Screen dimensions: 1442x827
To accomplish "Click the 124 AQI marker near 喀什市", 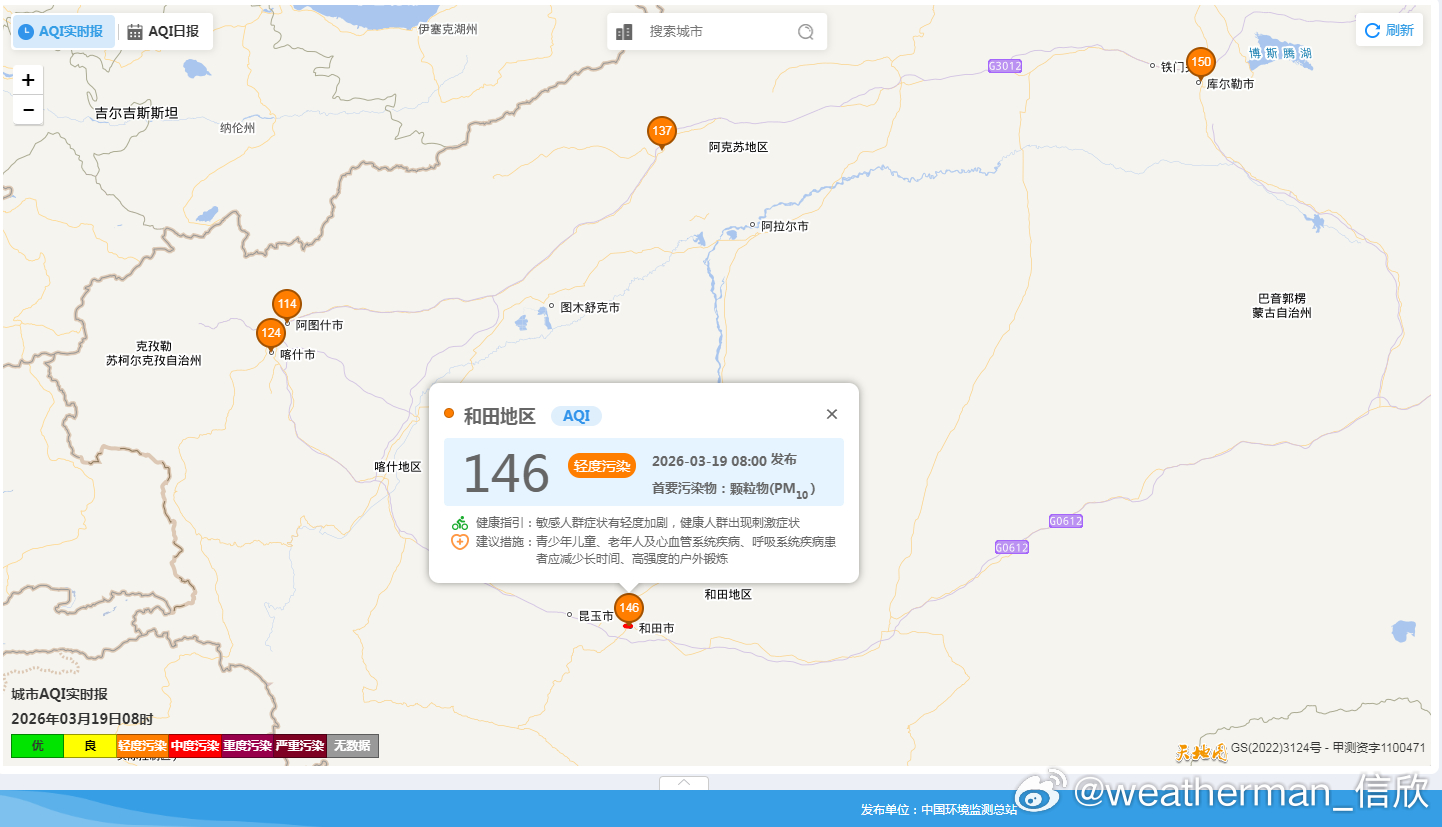I will 270,332.
